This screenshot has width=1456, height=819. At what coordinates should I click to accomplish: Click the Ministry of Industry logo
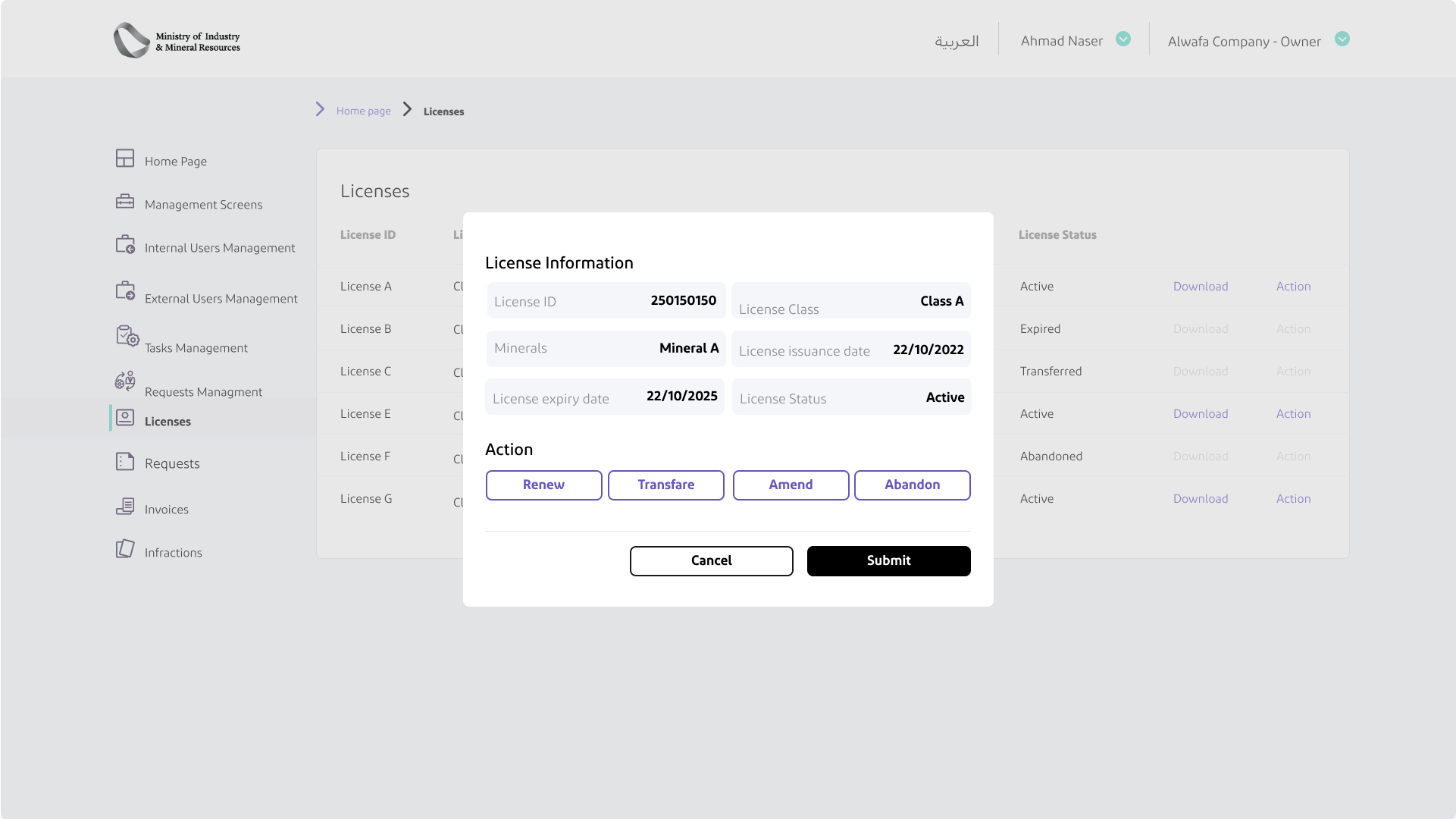pos(177,40)
